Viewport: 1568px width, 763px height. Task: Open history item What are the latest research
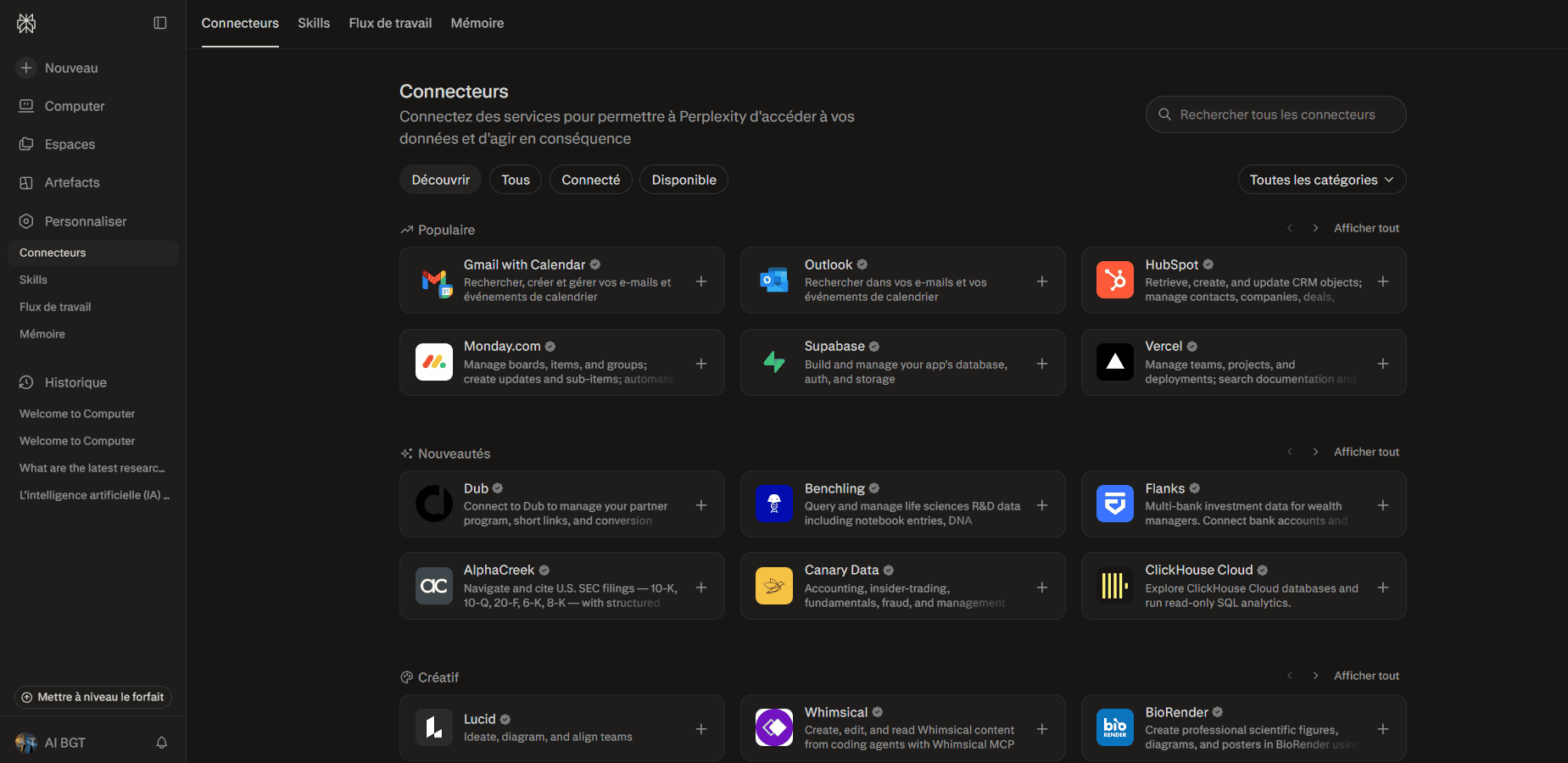92,468
